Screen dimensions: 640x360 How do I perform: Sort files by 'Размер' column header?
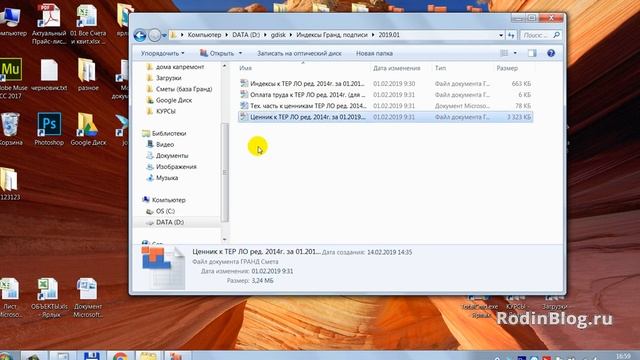(x=507, y=68)
